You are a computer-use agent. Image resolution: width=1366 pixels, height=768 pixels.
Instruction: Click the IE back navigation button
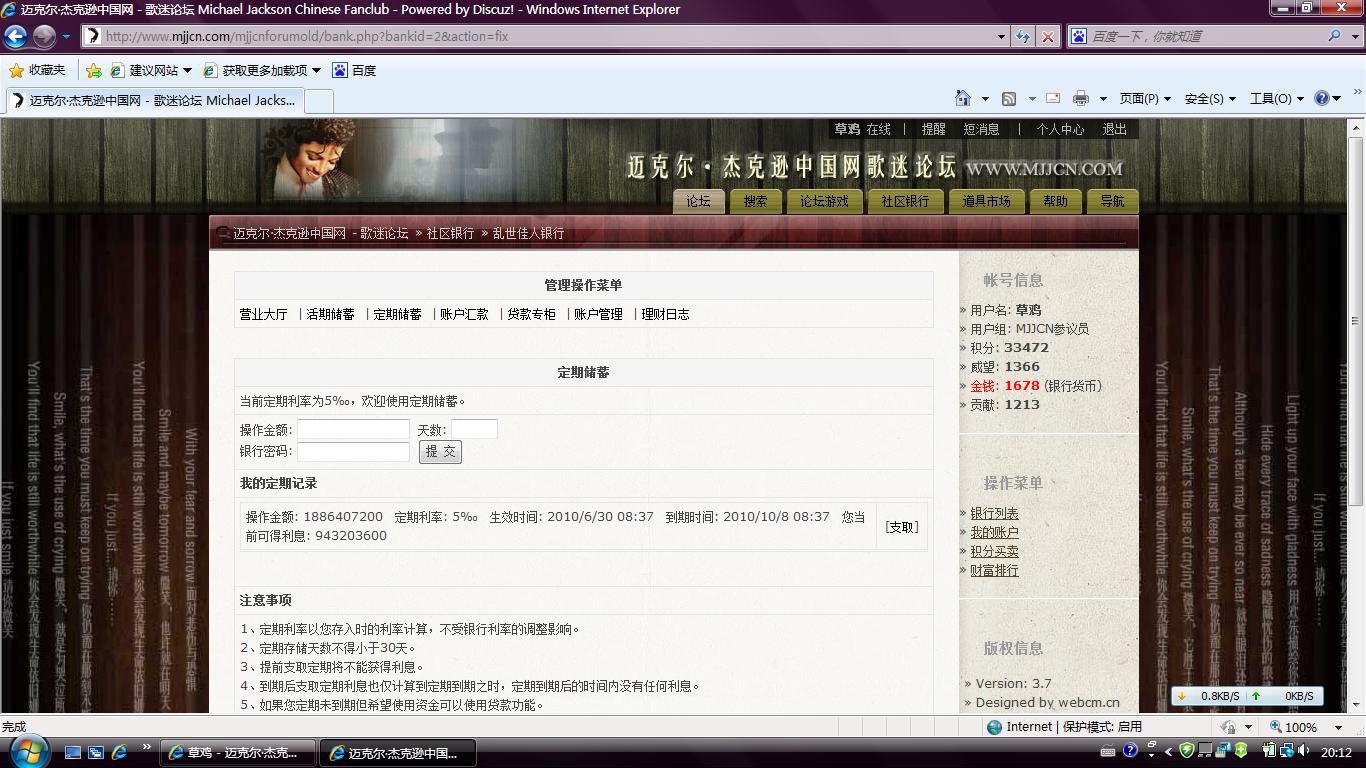tap(16, 37)
